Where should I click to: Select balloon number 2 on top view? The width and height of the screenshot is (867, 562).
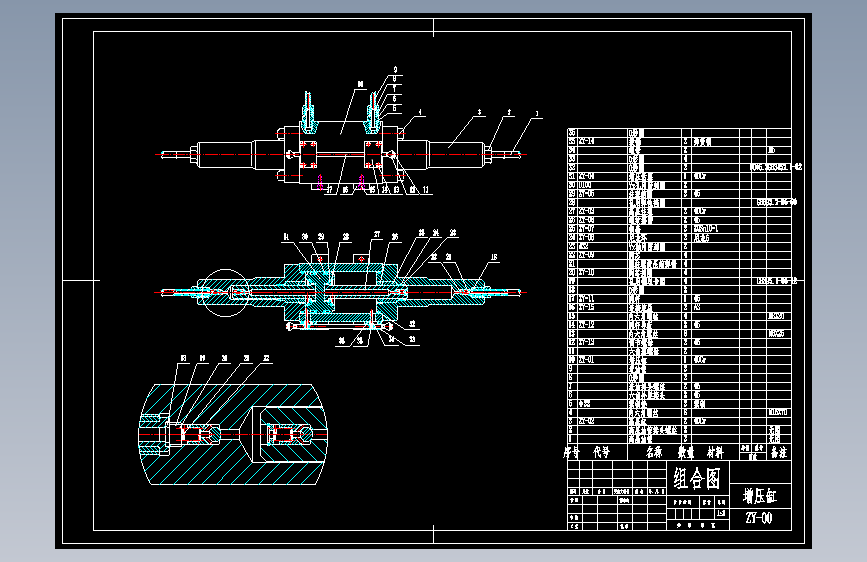tap(509, 112)
